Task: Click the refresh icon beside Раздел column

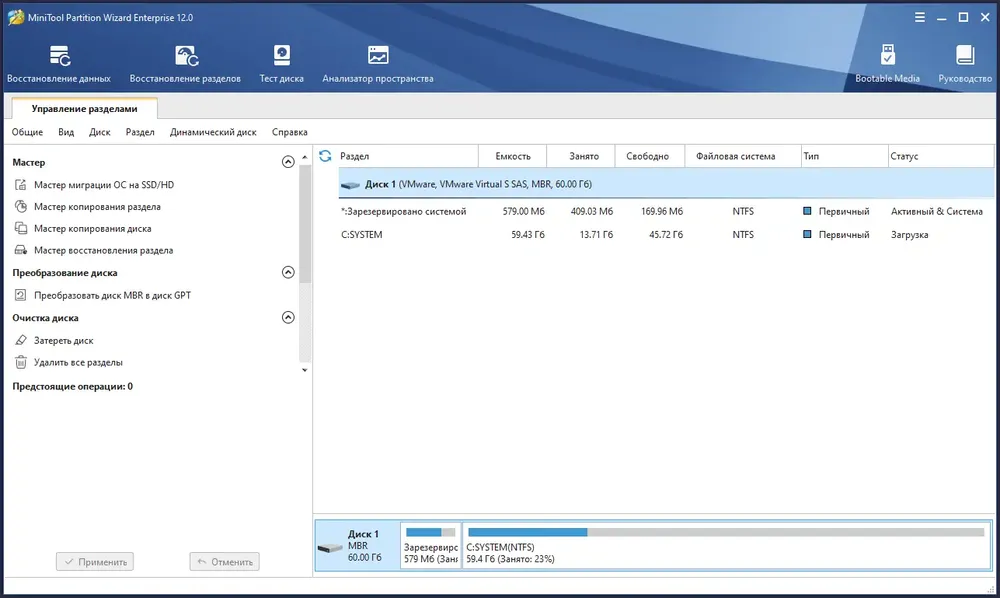Action: (325, 156)
